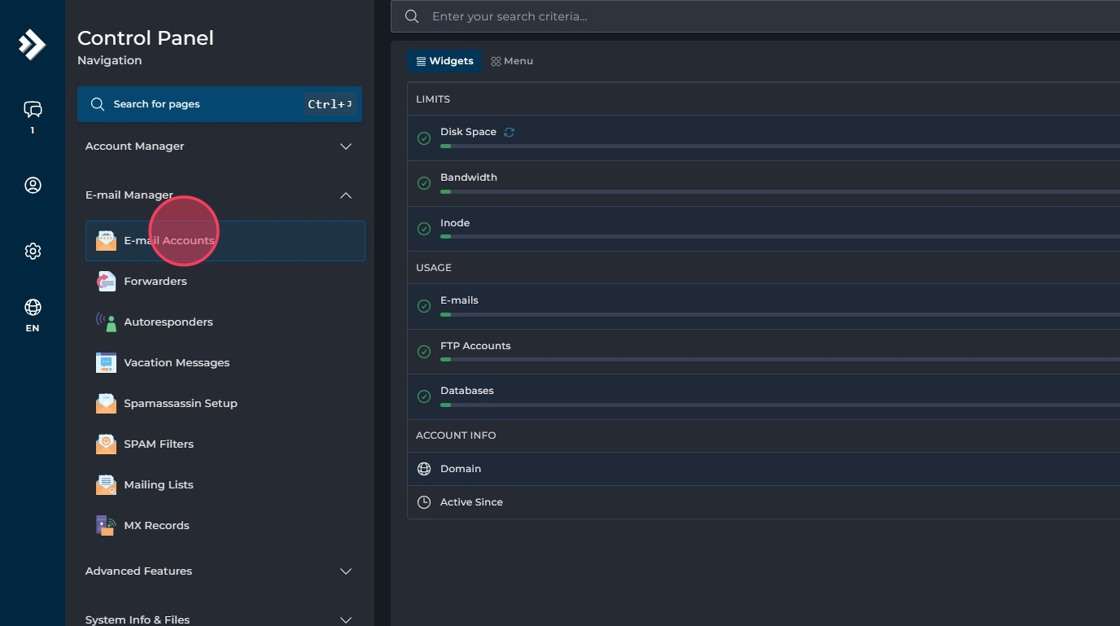Refresh Disk Space usage icon
This screenshot has height=626, width=1120.
click(x=509, y=132)
